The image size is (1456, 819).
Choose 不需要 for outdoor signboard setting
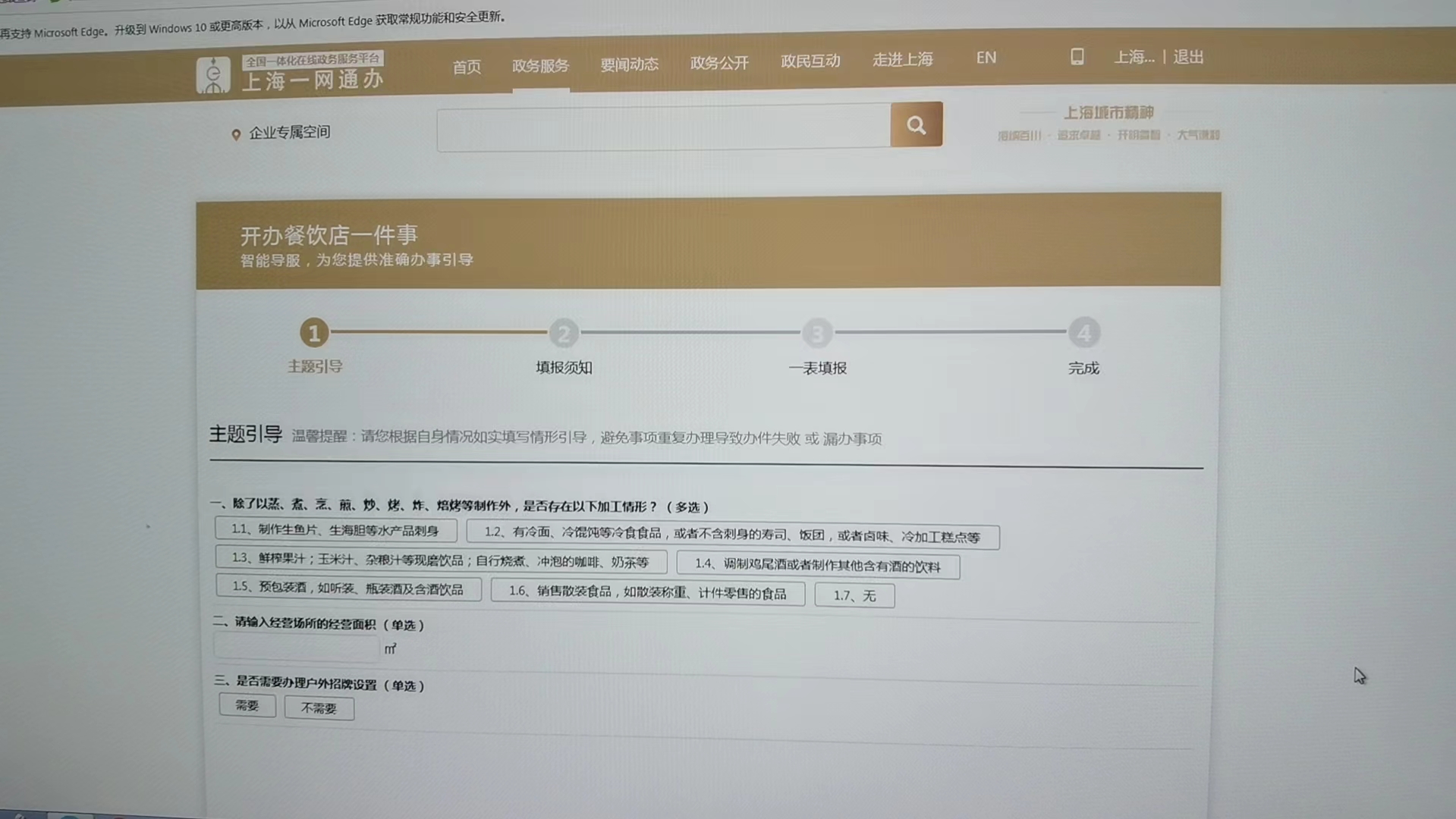(x=319, y=708)
